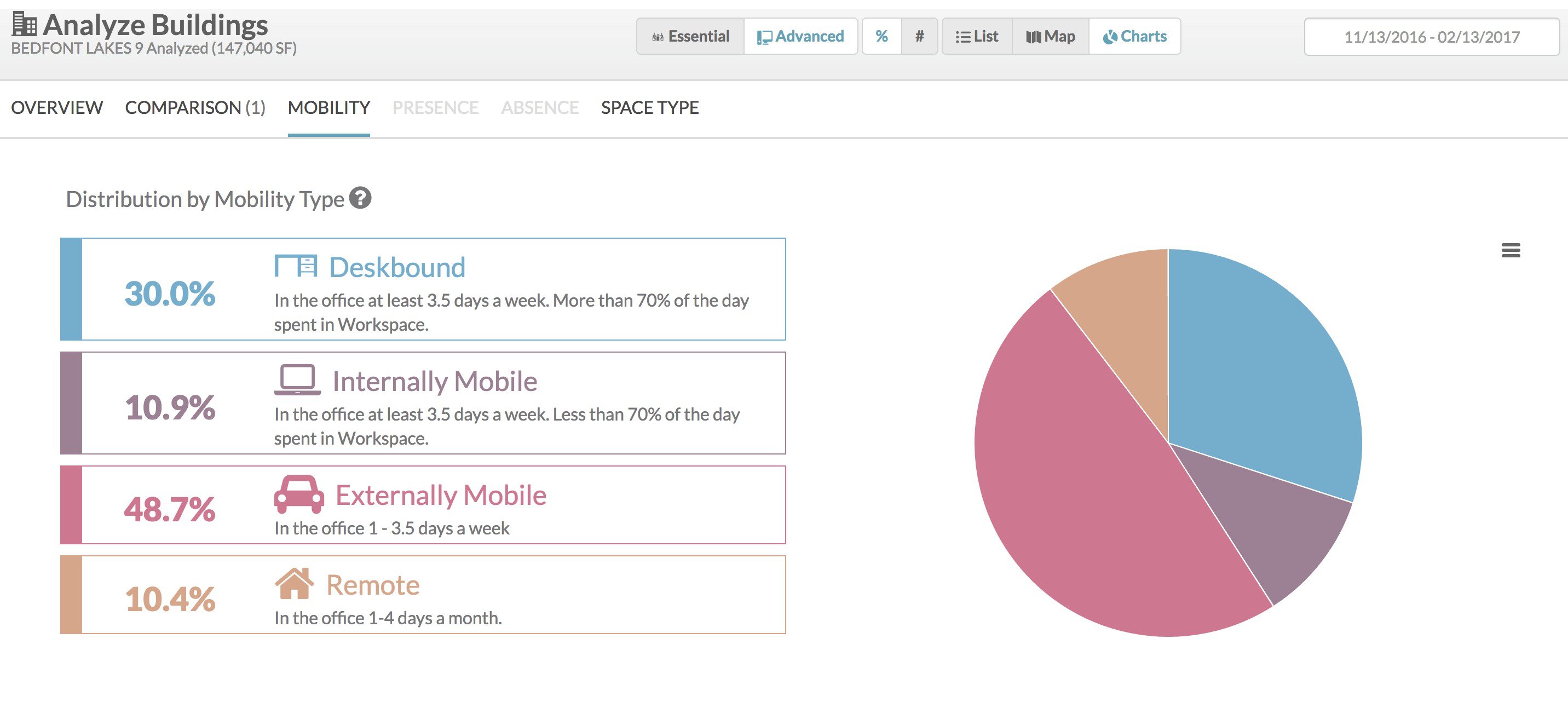Image resolution: width=1568 pixels, height=725 pixels.
Task: Toggle percentage display
Action: pos(881,37)
